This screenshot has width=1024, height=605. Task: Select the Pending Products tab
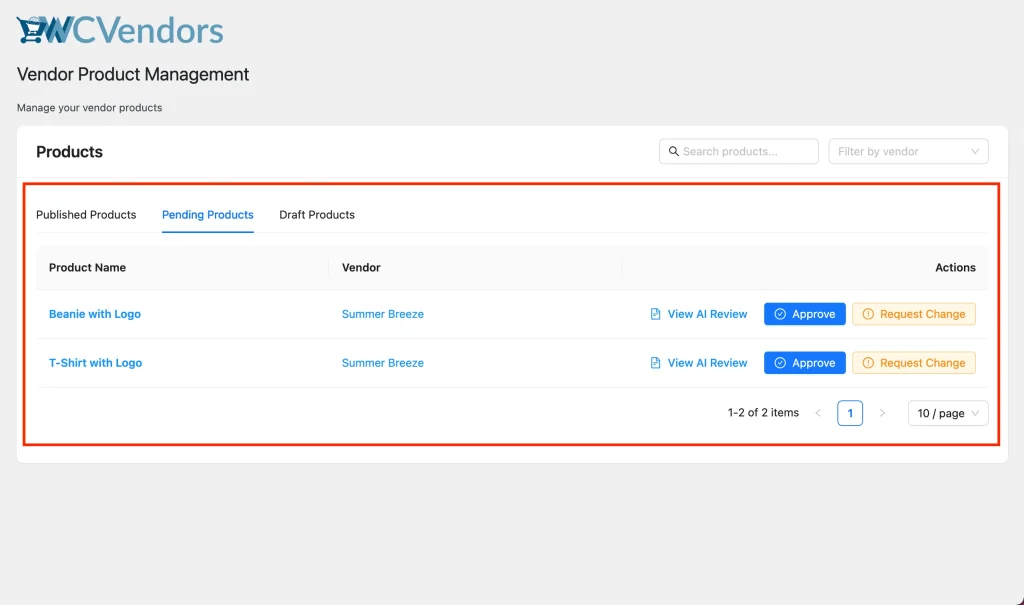pyautogui.click(x=207, y=214)
